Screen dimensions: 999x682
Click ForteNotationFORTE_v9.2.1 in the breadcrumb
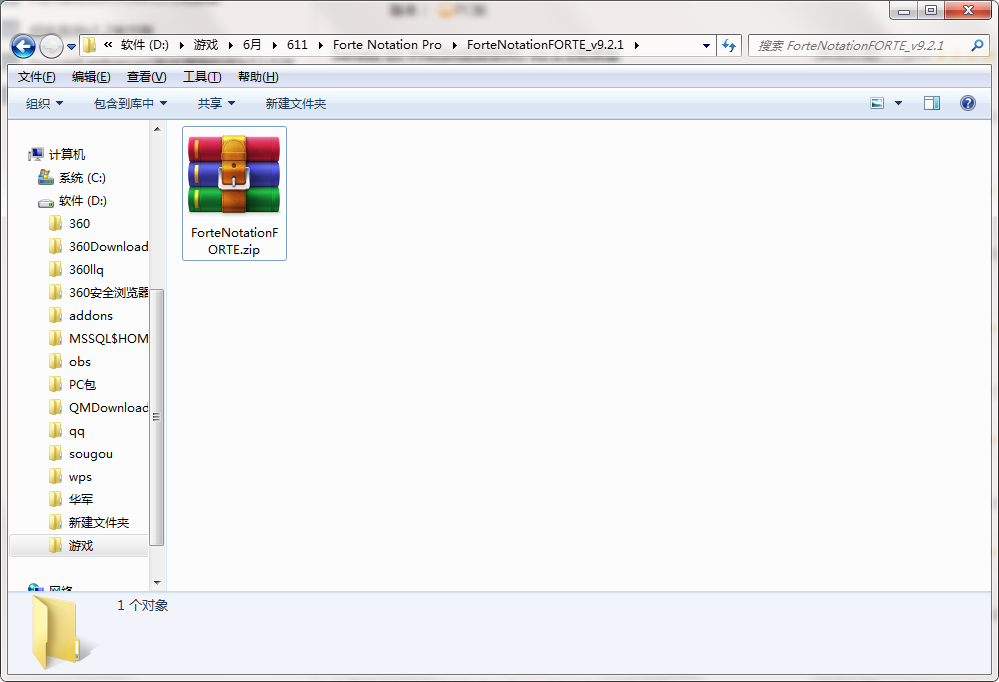tap(545, 45)
